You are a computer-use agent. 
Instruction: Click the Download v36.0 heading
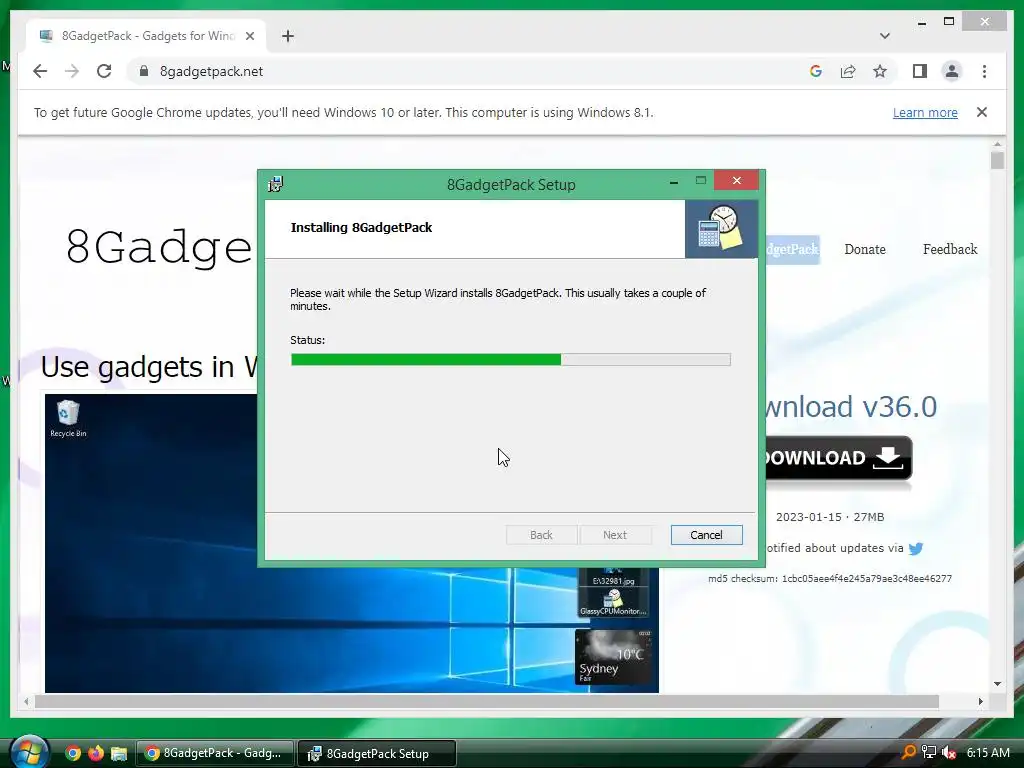point(850,407)
